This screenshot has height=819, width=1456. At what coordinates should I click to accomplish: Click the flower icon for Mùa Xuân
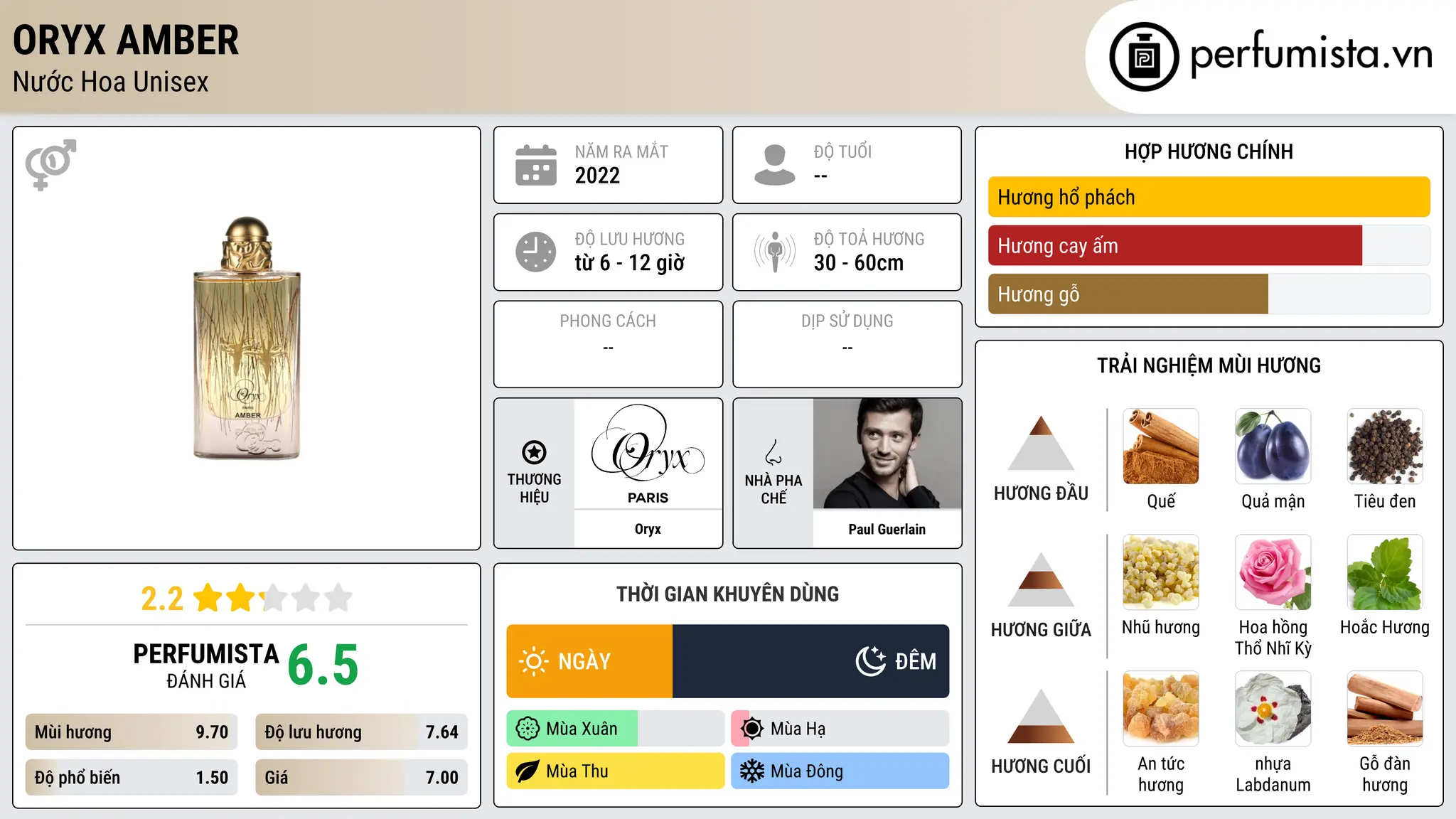[x=527, y=729]
